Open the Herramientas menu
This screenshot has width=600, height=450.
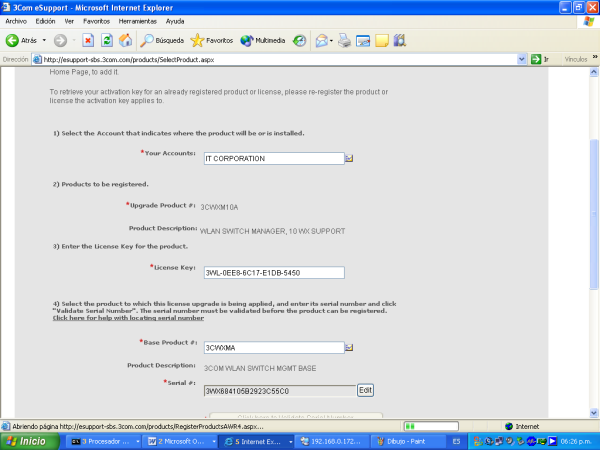click(x=138, y=21)
